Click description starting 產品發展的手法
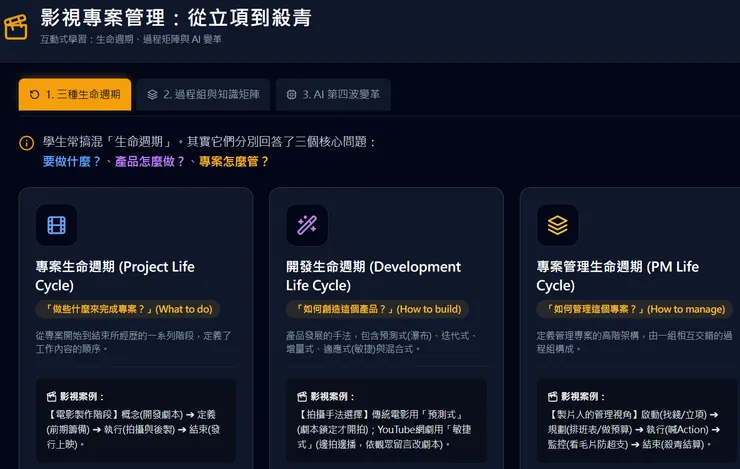 pyautogui.click(x=381, y=342)
